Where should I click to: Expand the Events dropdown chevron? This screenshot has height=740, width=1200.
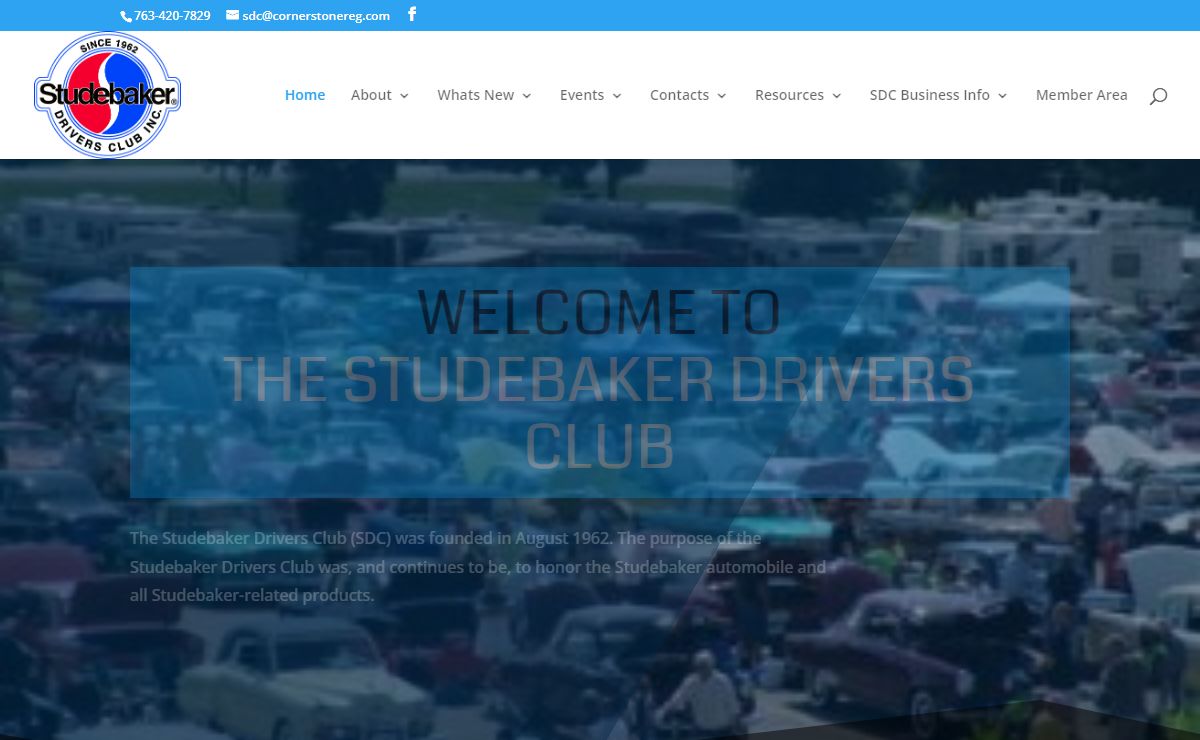click(617, 96)
